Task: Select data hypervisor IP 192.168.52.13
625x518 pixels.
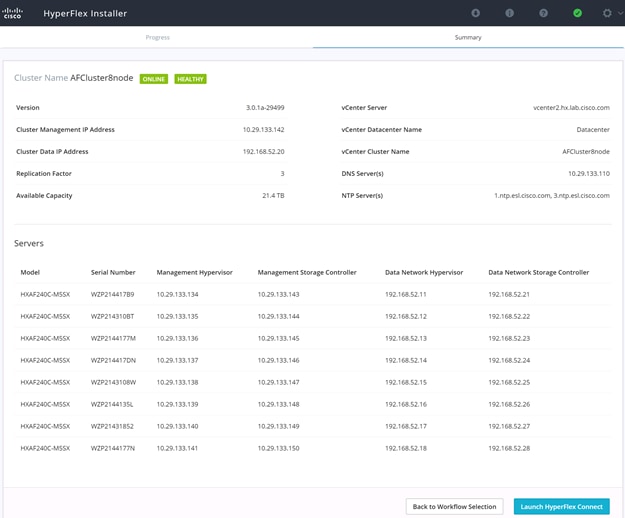Action: click(x=406, y=338)
